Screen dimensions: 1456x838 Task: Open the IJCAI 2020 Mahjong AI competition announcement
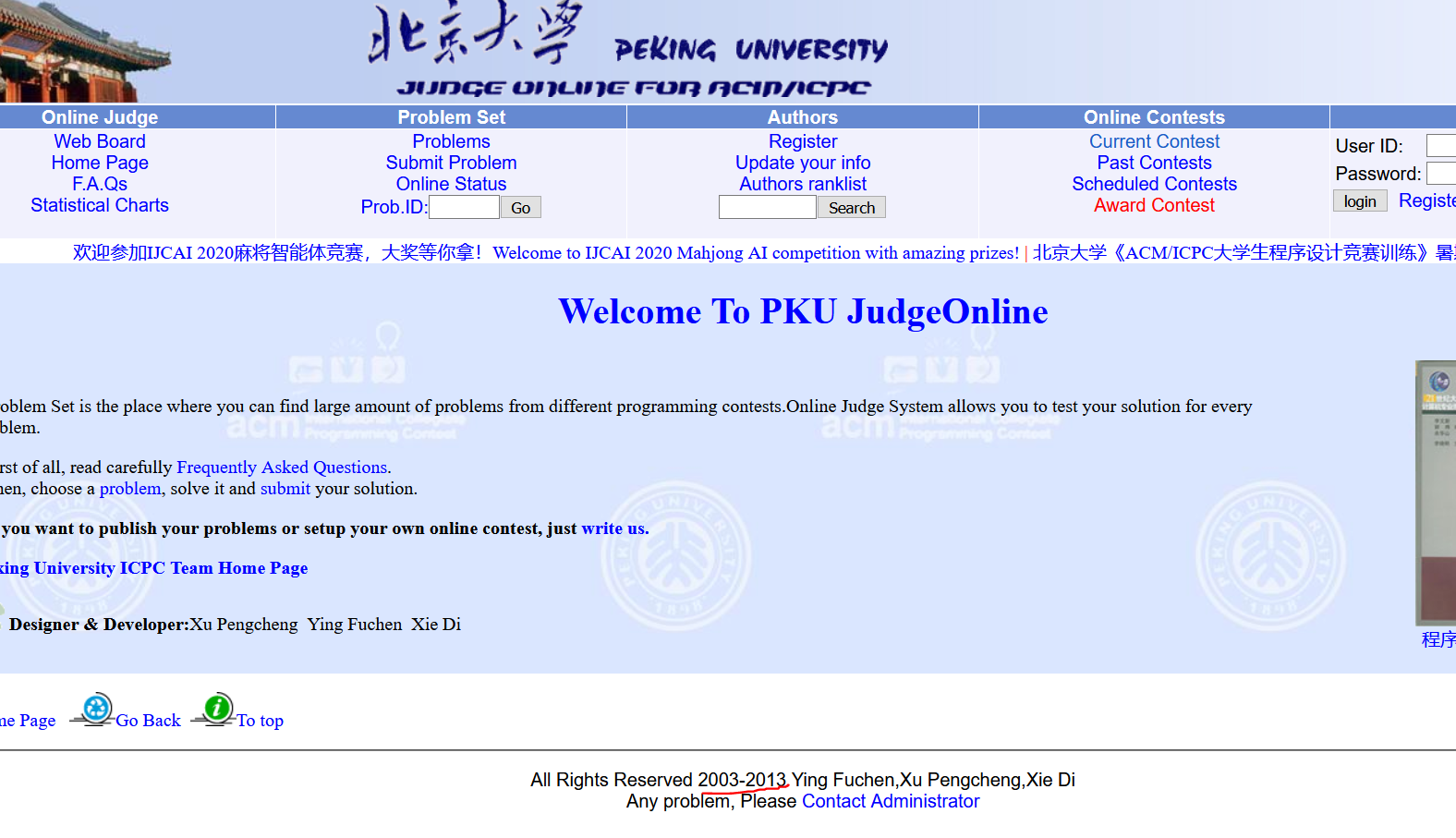click(546, 253)
